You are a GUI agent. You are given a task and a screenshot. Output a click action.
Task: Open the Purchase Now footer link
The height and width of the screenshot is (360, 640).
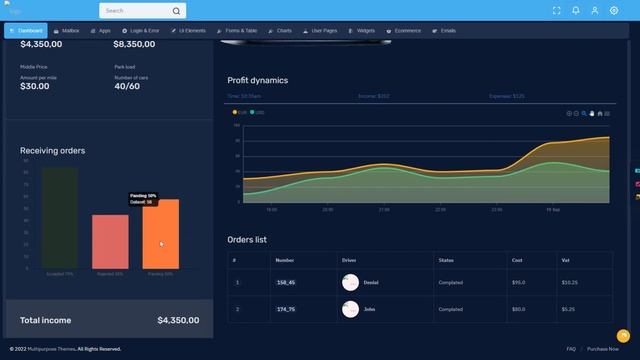603,349
